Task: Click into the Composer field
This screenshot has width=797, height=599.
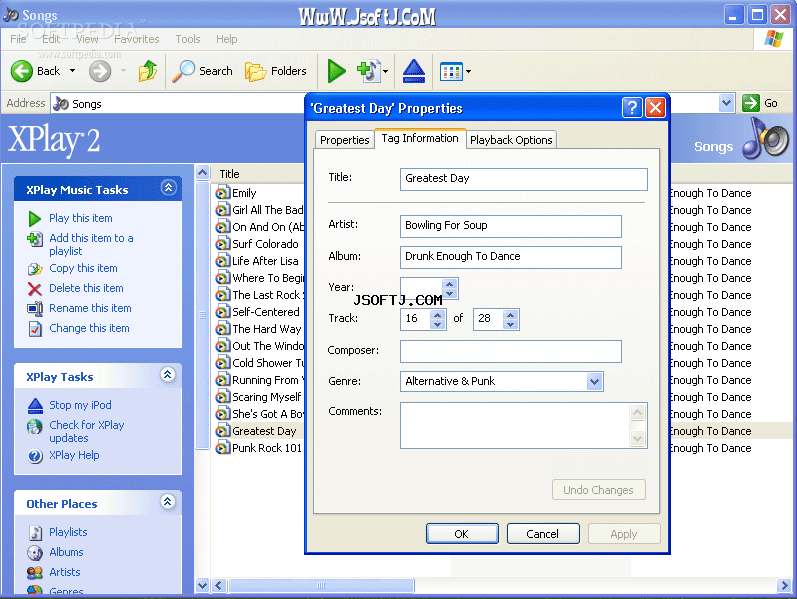Action: [x=510, y=351]
